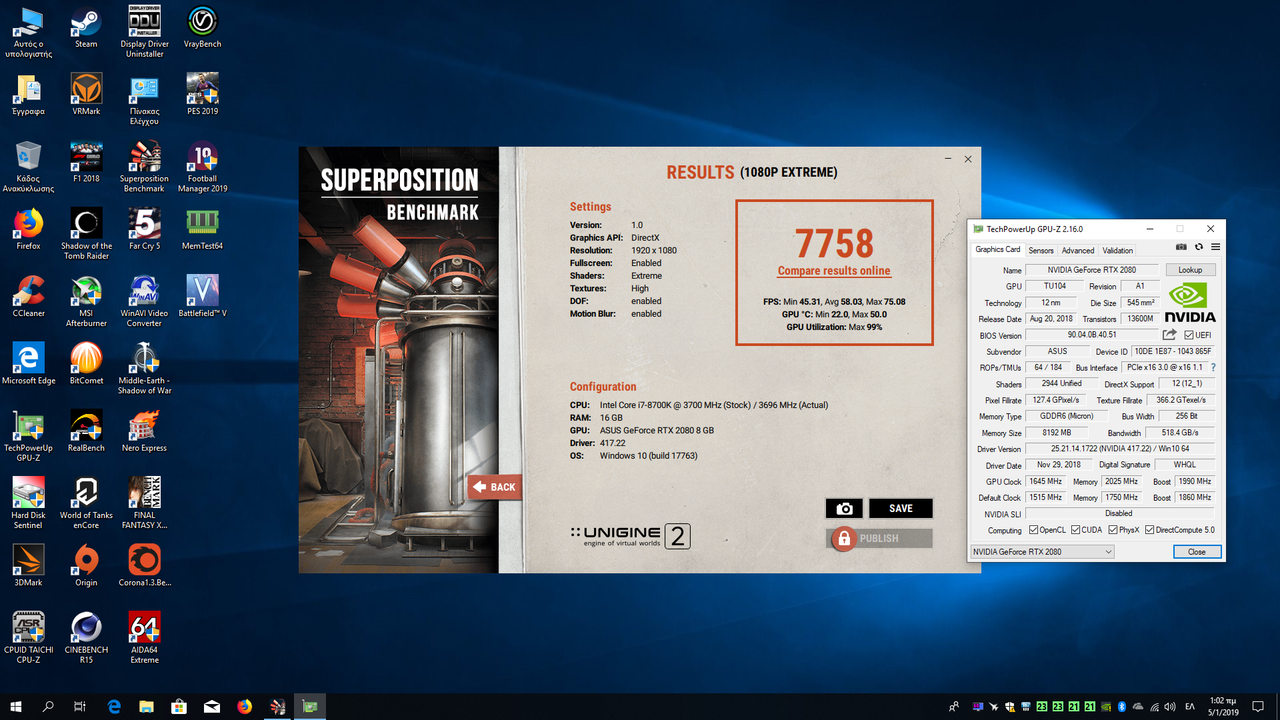Launch Origin from the desktop
Image resolution: width=1280 pixels, height=720 pixels.
[86, 565]
